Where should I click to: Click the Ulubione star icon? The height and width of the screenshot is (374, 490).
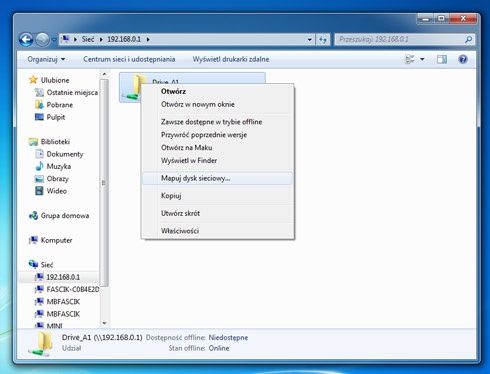(33, 80)
